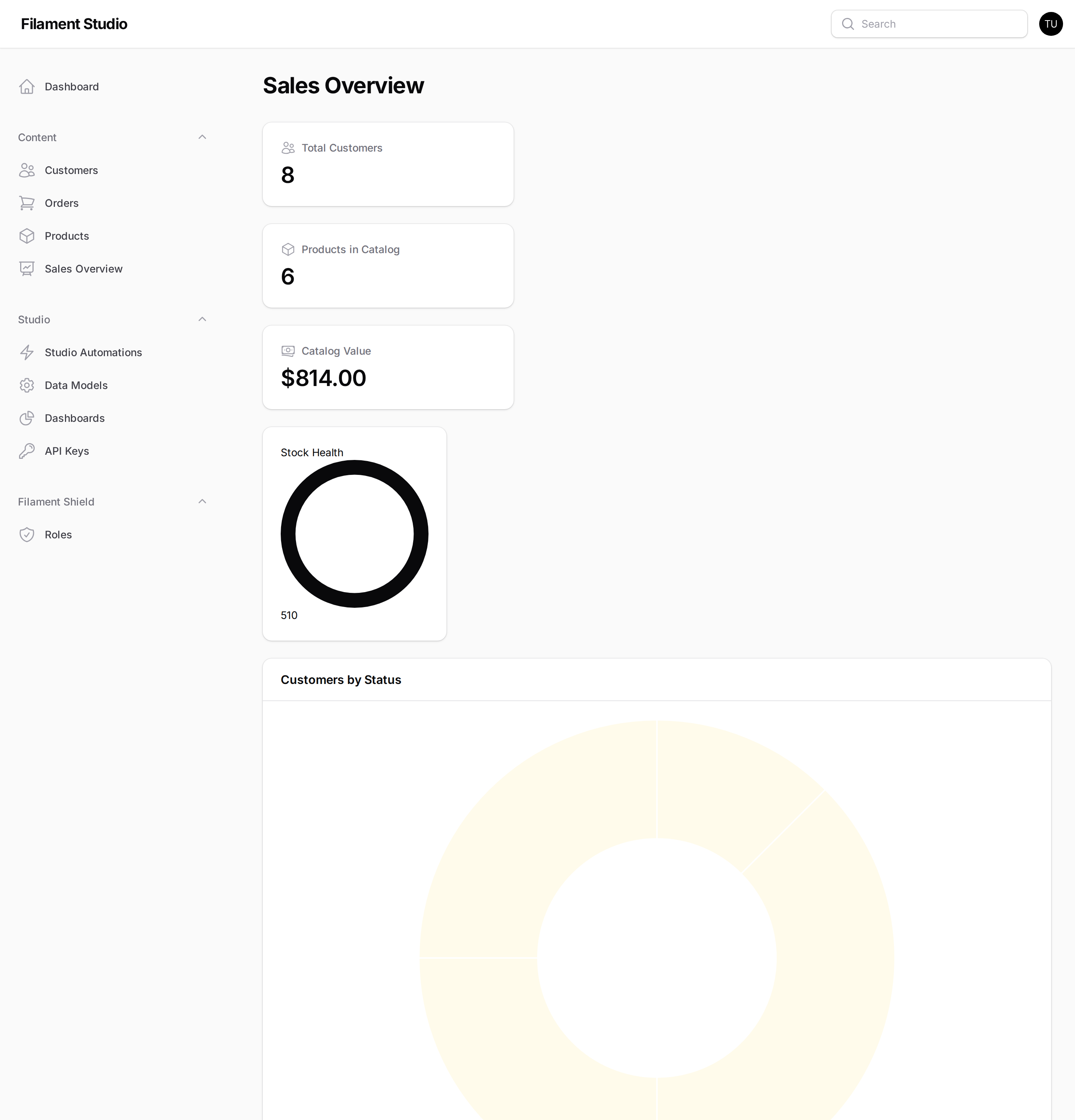The height and width of the screenshot is (1120, 1075).
Task: Click the Dashboard home icon
Action: (27, 87)
